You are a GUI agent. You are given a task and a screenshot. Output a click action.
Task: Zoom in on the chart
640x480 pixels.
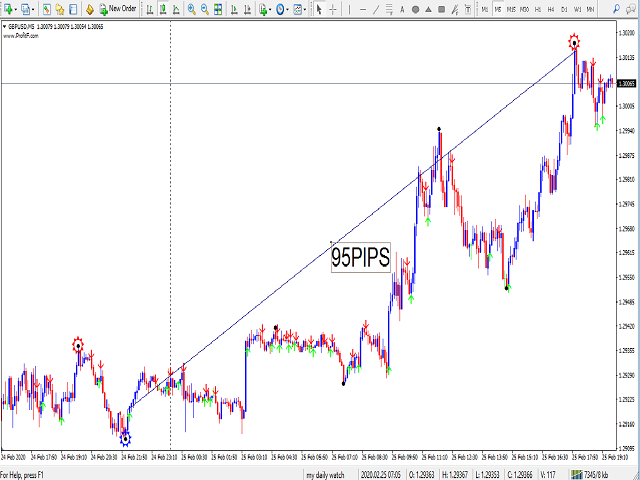(191, 9)
